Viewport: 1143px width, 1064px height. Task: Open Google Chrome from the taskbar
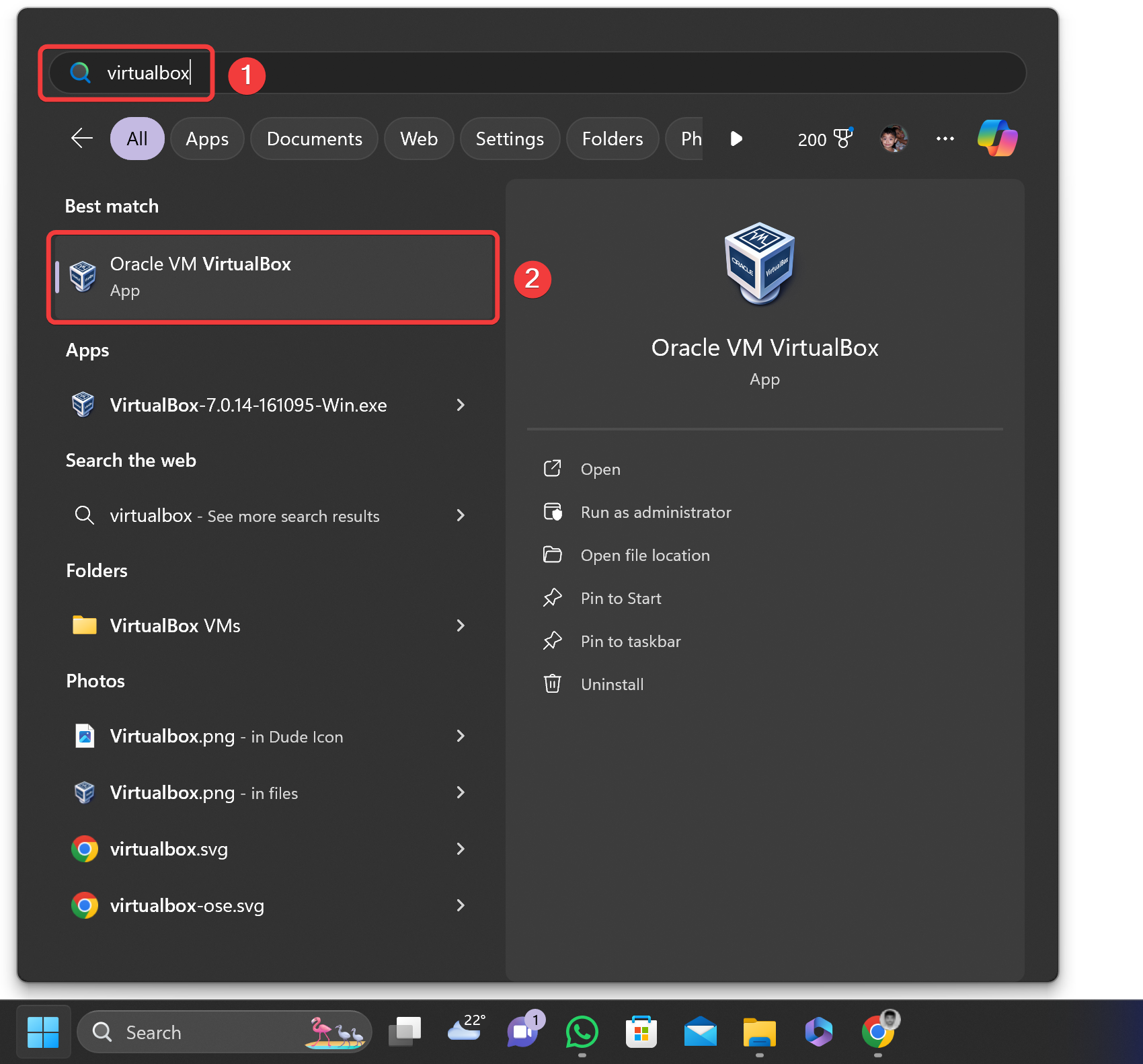pyautogui.click(x=879, y=1030)
